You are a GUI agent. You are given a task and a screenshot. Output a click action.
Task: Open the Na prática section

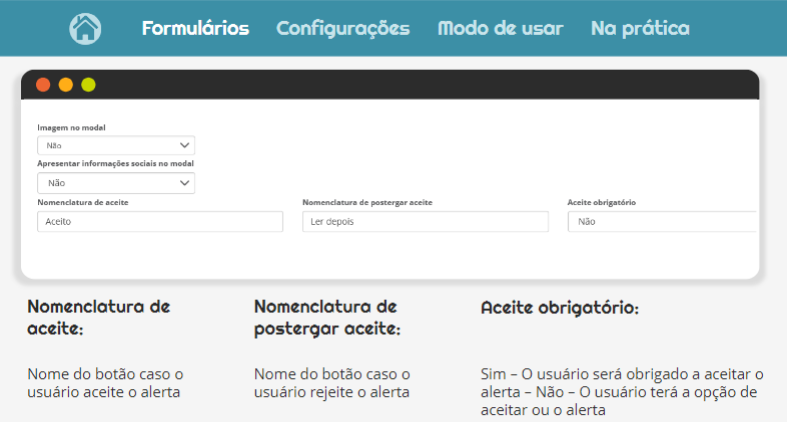(x=640, y=29)
